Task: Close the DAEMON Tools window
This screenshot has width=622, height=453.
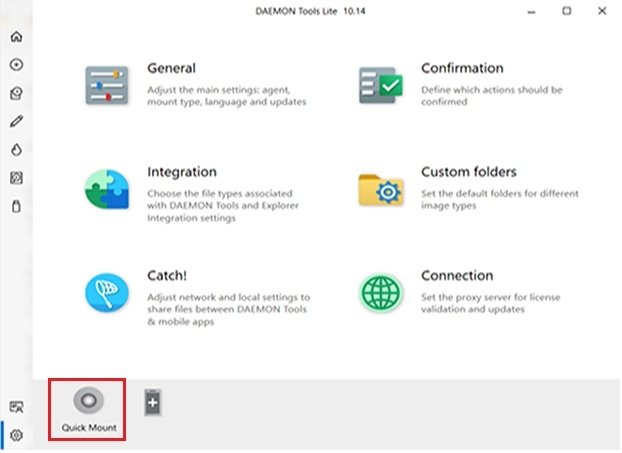Action: [602, 11]
